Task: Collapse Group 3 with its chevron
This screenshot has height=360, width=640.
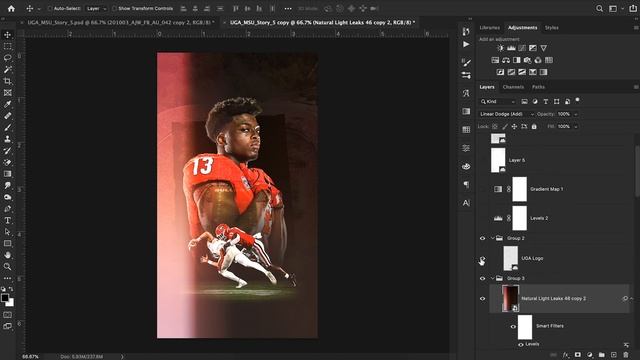Action: [492, 278]
